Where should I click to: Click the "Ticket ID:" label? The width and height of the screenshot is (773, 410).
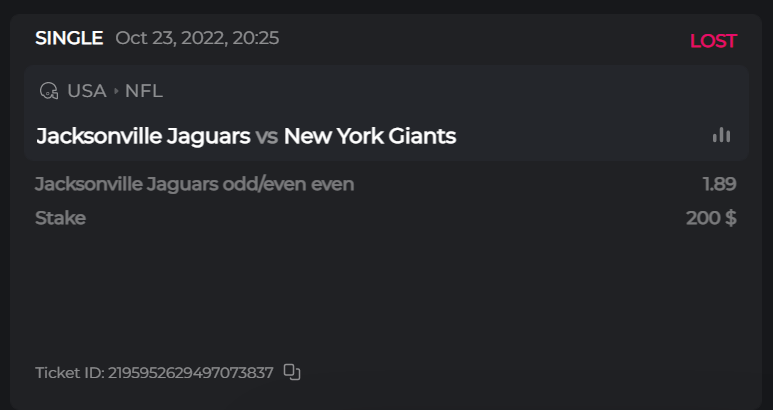click(69, 373)
